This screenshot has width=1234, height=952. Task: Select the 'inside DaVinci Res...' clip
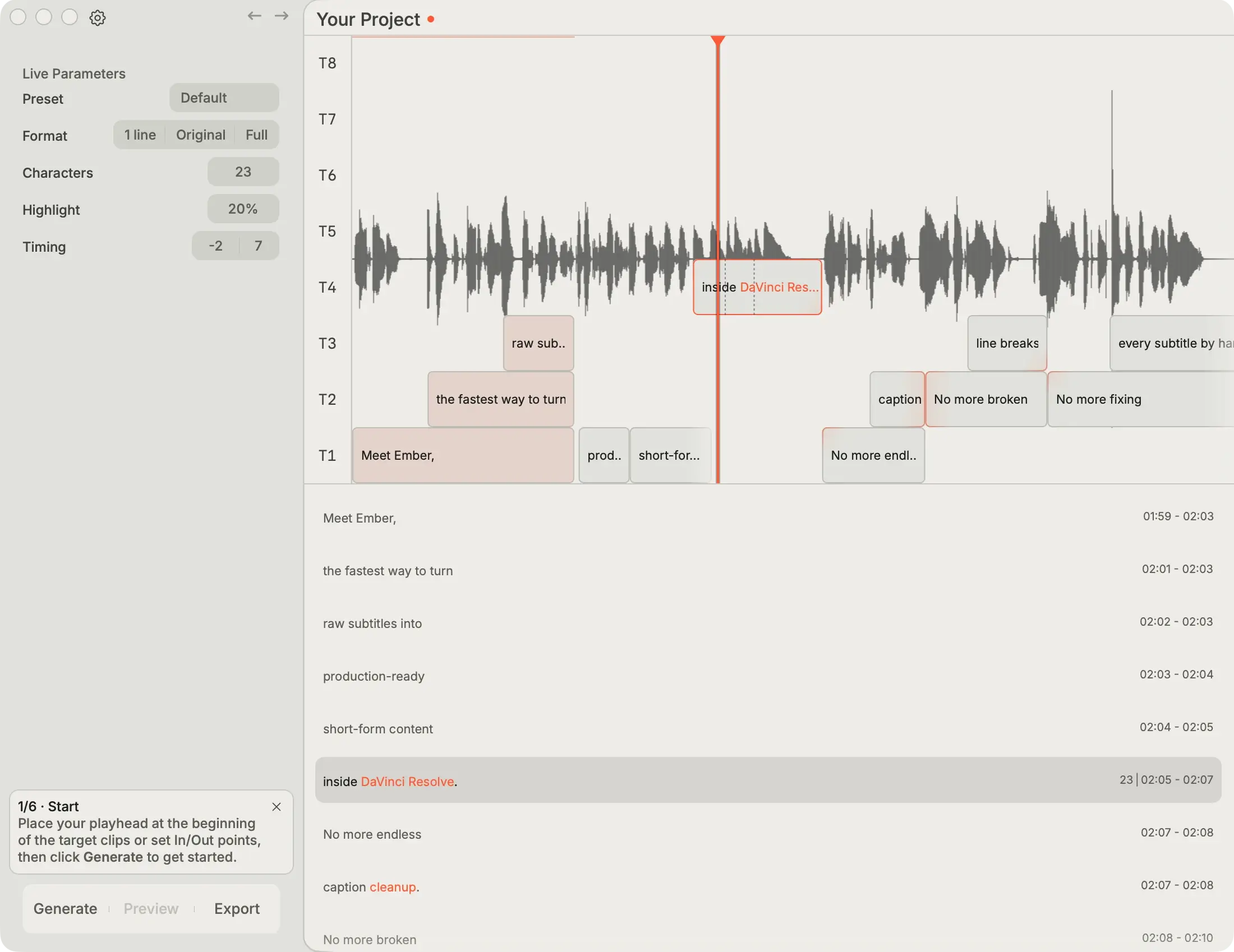757,287
